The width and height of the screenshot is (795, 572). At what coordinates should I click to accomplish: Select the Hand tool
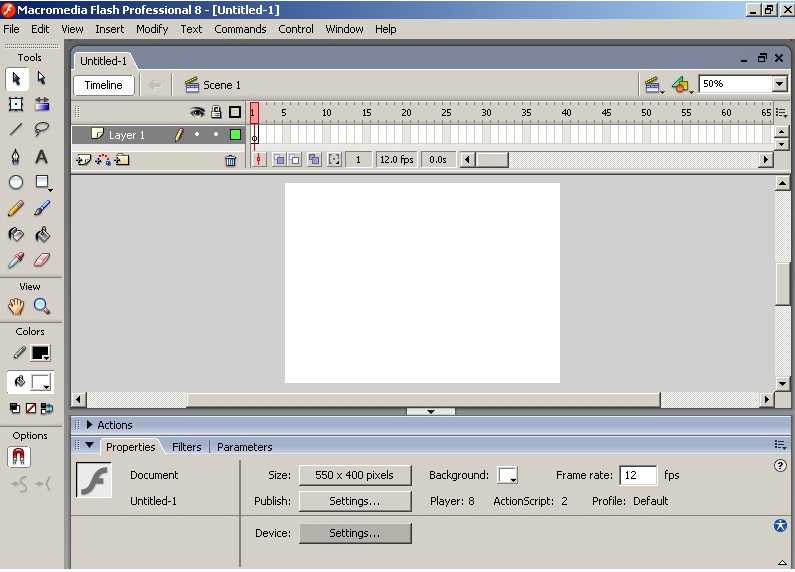[16, 306]
